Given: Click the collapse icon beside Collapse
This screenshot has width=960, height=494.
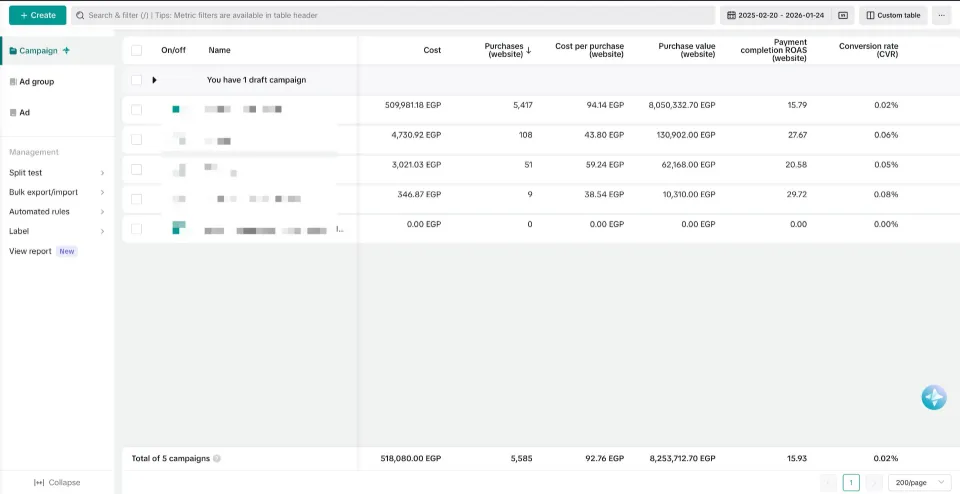Looking at the screenshot, I should tap(39, 482).
